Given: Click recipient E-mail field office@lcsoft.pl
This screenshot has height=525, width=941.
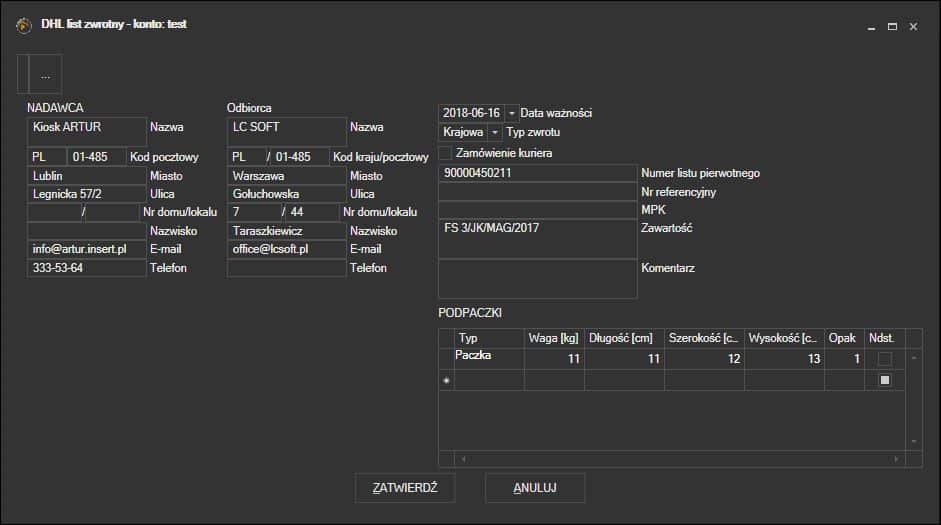Looking at the screenshot, I should point(287,249).
